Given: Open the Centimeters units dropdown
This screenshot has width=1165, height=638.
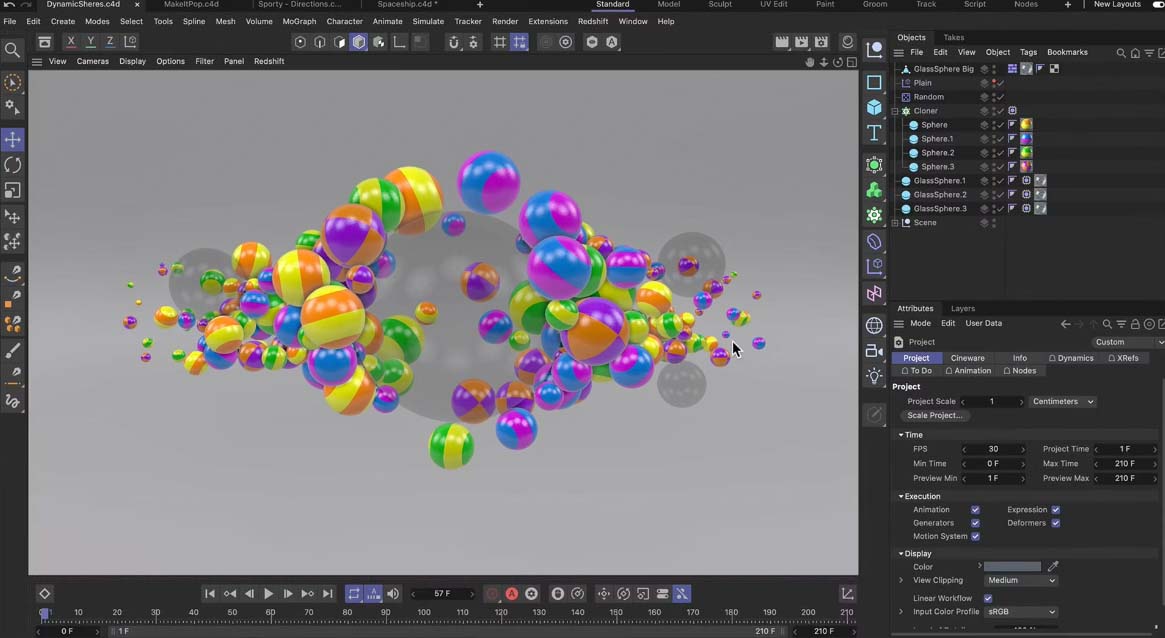Looking at the screenshot, I should 1062,401.
